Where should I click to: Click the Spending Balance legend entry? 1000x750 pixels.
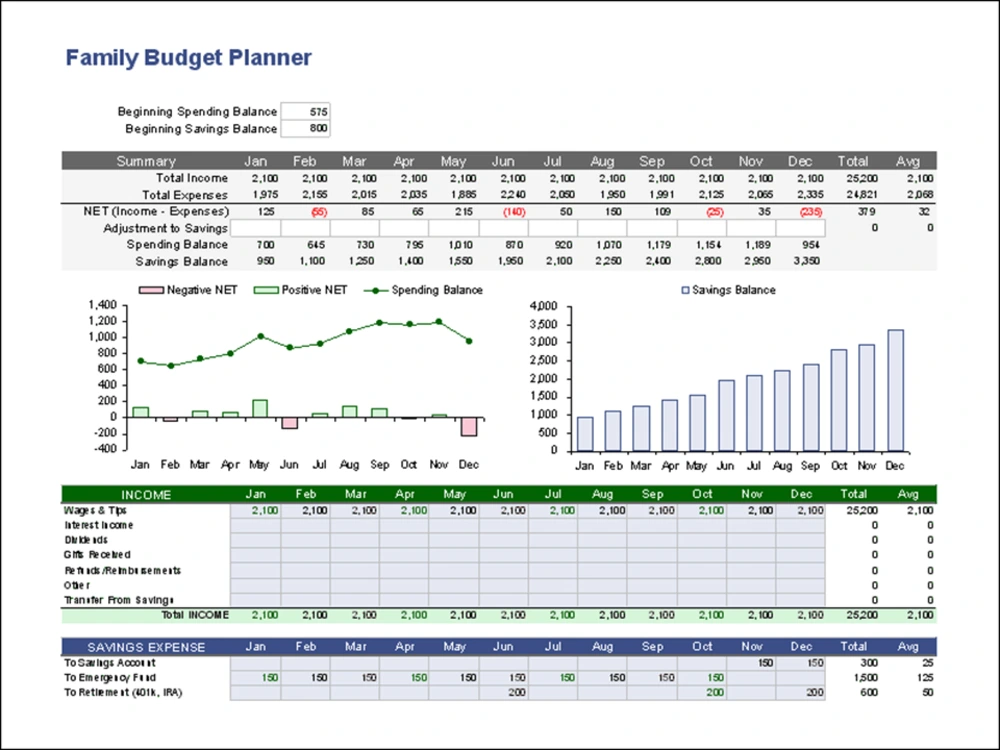point(423,290)
